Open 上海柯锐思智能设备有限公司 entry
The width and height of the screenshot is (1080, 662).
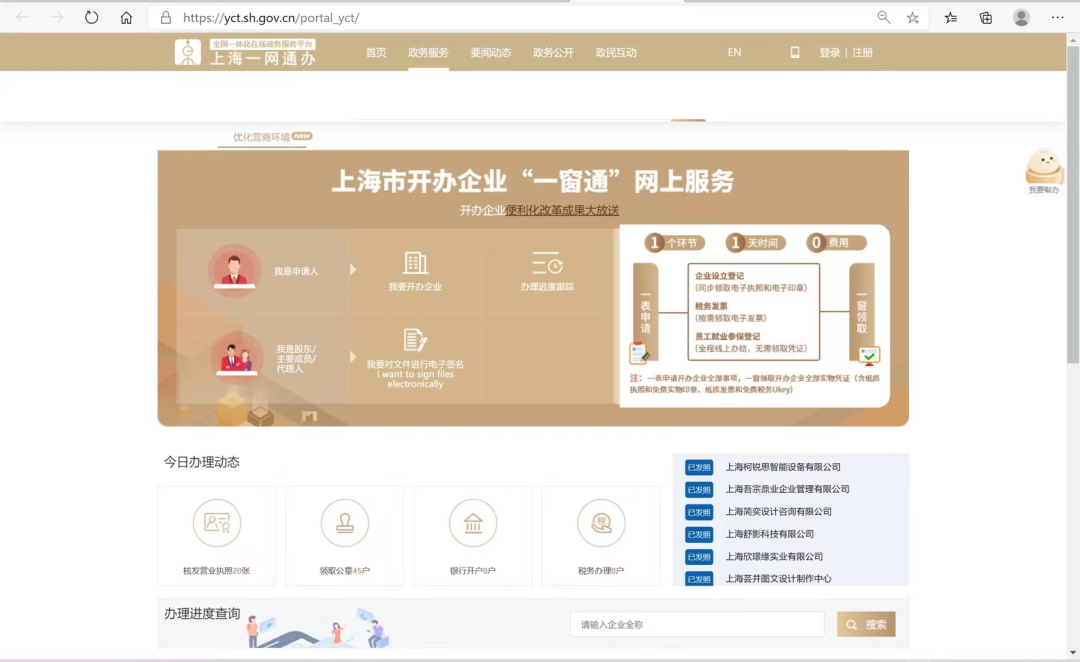[x=783, y=467]
